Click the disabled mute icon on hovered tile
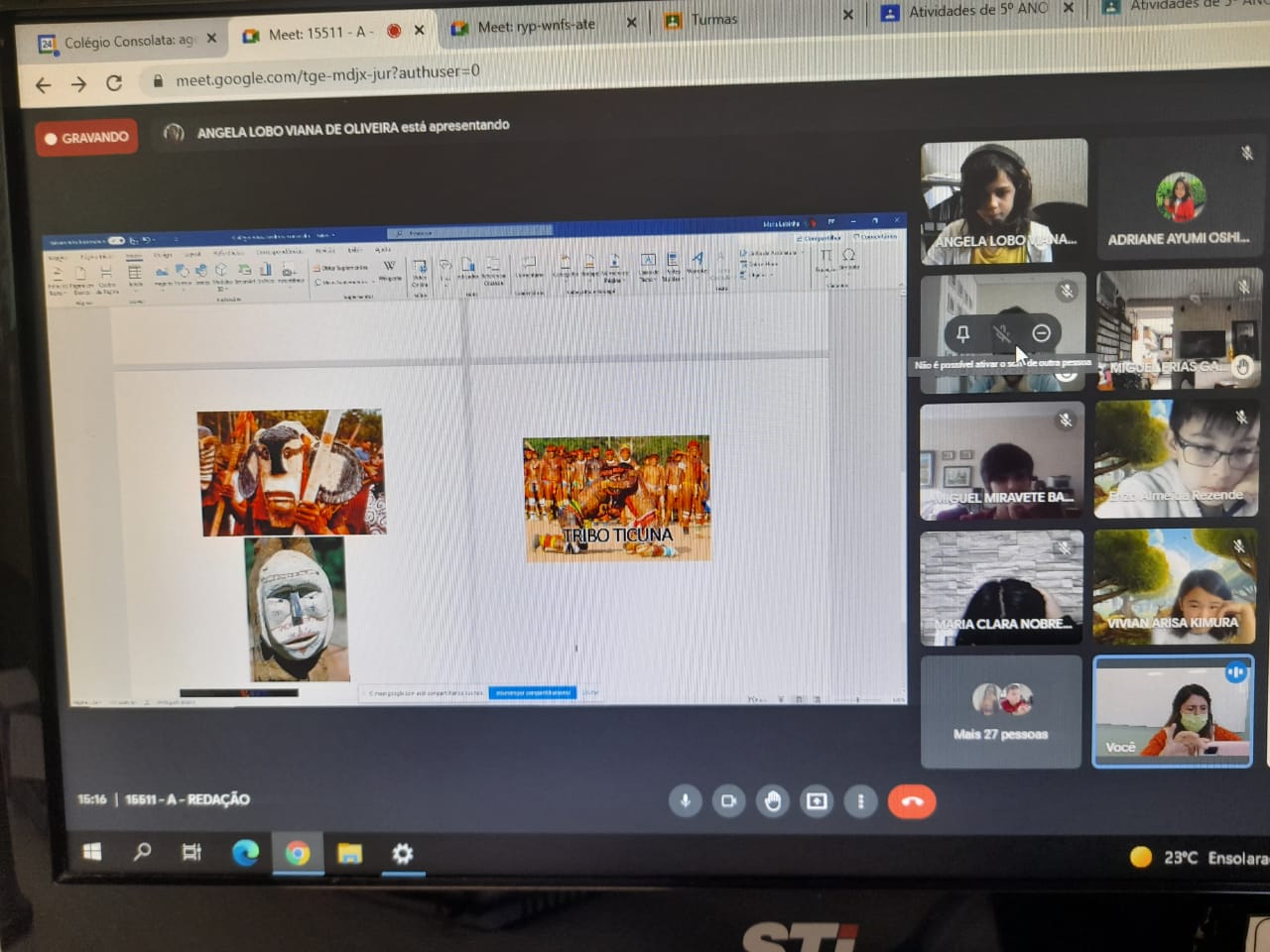 point(1002,334)
